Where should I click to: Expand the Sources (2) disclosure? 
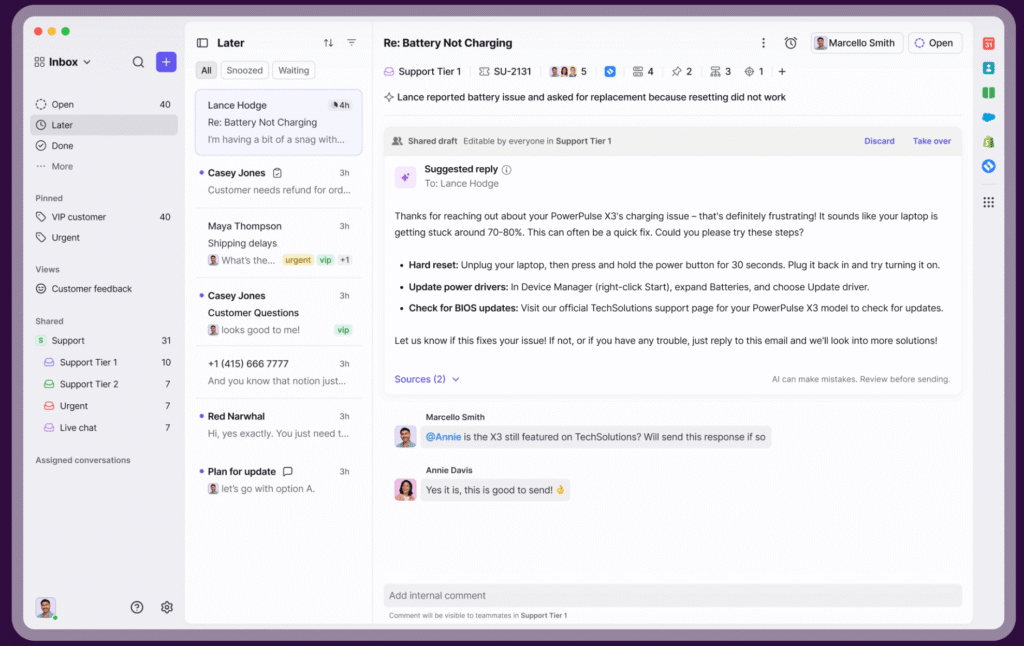pyautogui.click(x=427, y=379)
